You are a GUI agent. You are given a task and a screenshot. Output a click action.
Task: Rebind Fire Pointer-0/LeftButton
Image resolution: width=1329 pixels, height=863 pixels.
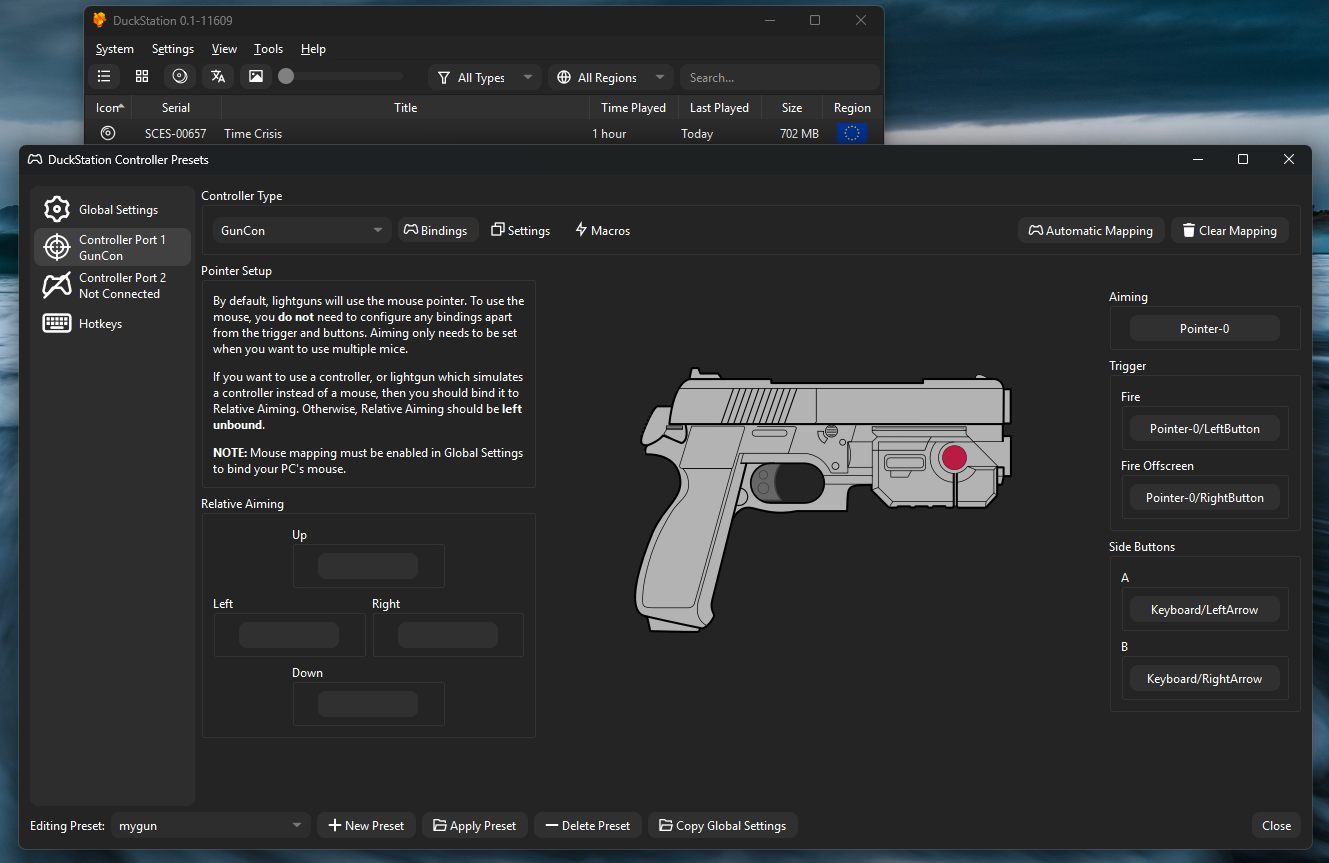tap(1205, 428)
